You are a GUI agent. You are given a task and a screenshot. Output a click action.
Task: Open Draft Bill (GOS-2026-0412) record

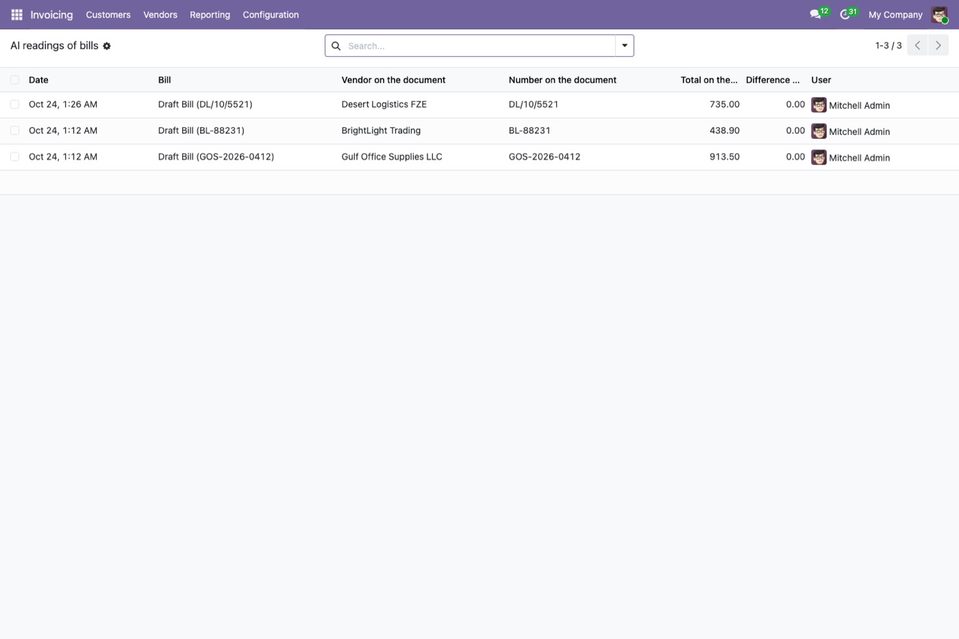216,157
